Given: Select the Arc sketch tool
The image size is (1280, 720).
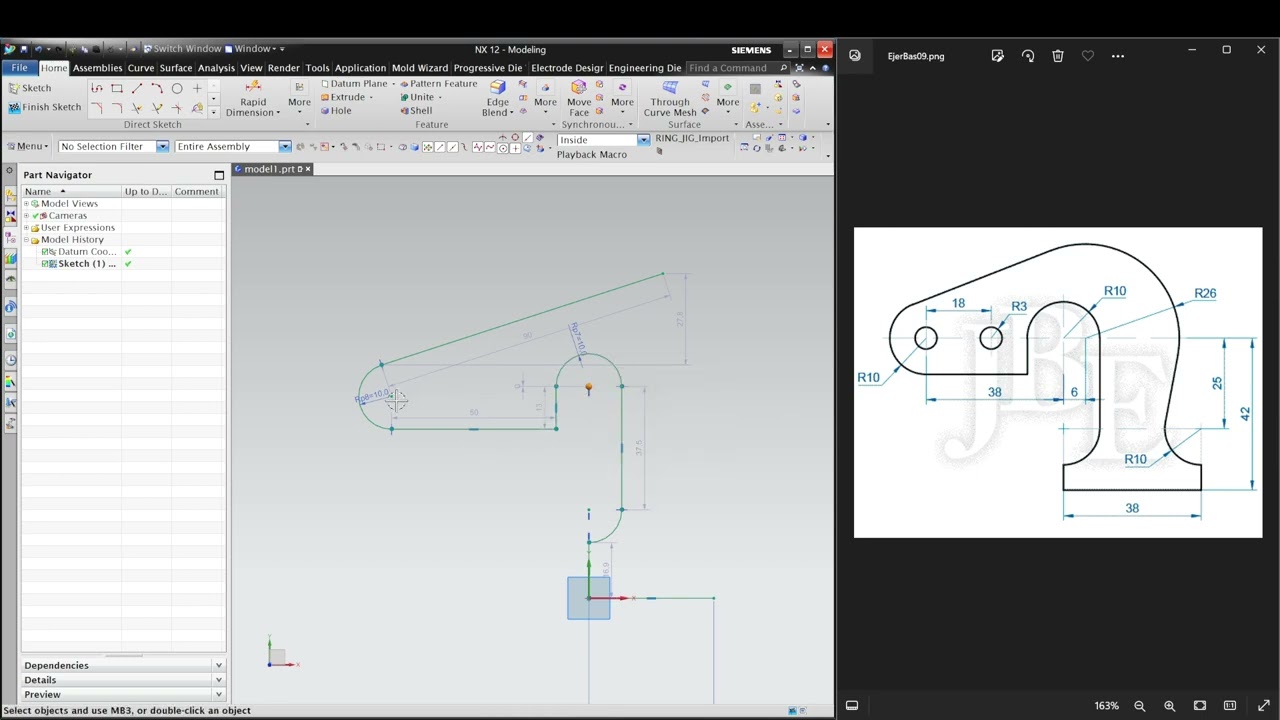Looking at the screenshot, I should tap(157, 88).
